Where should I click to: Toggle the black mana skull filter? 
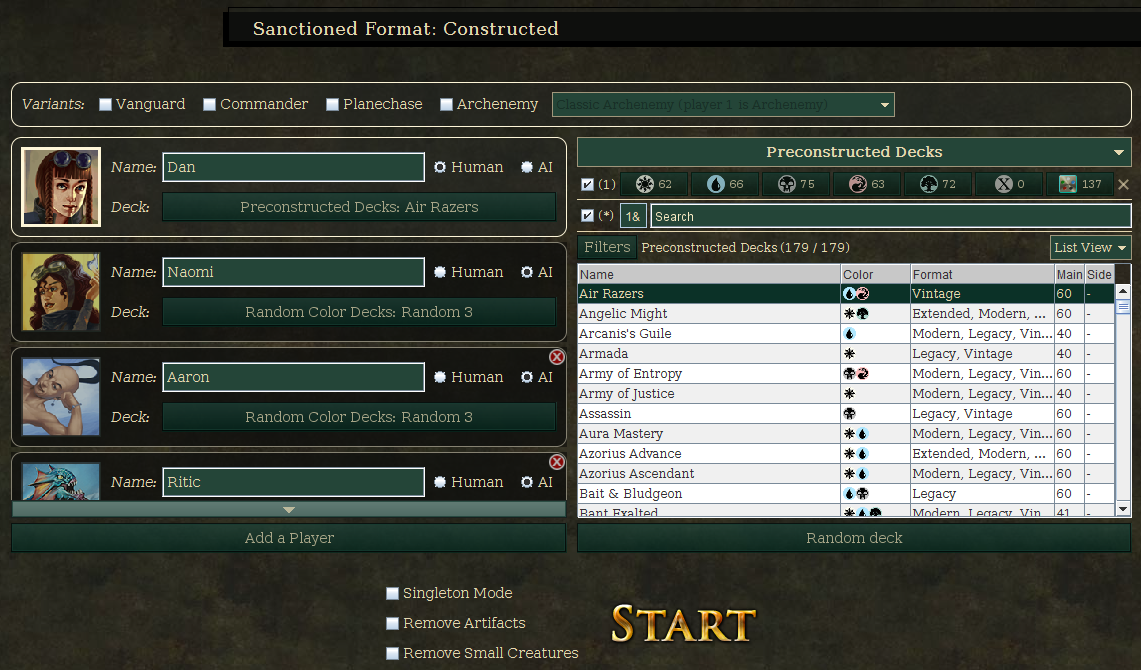pos(796,185)
